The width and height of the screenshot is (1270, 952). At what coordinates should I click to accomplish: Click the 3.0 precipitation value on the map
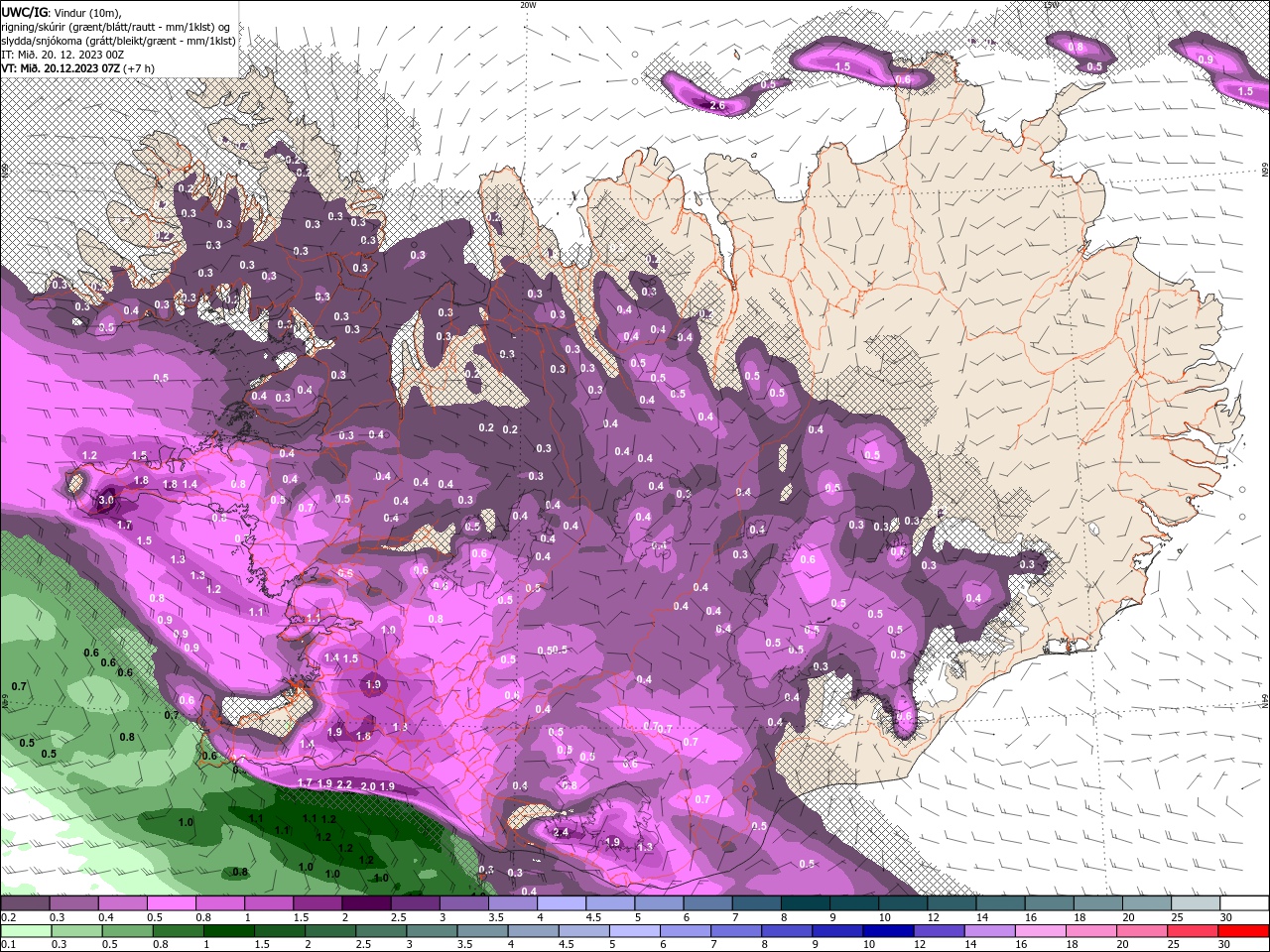[x=106, y=502]
